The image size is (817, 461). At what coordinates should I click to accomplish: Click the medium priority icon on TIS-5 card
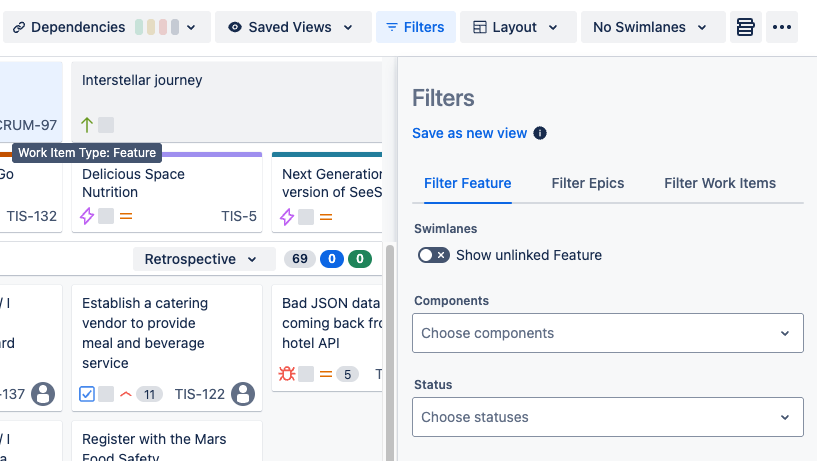pos(126,216)
